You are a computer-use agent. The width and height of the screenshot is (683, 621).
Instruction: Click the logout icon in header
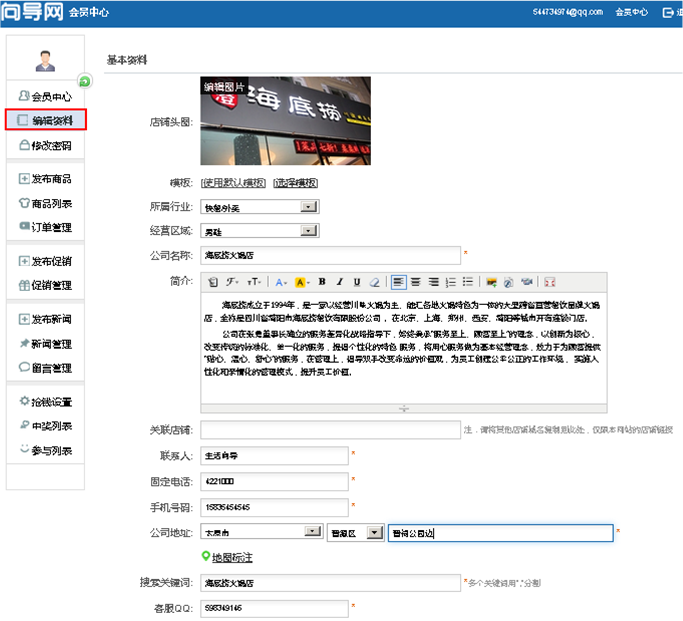[x=667, y=13]
